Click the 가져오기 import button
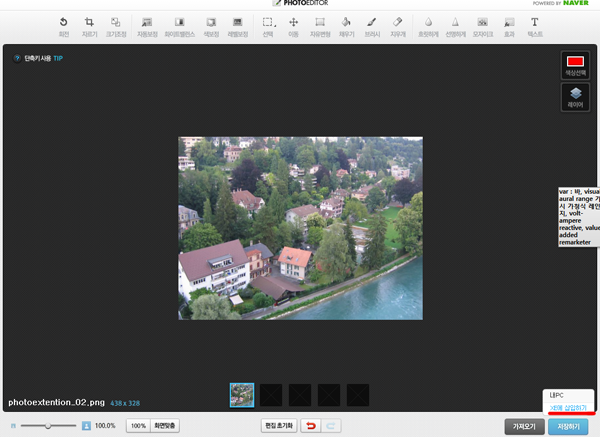Viewport: 600px width, 437px height. (524, 426)
